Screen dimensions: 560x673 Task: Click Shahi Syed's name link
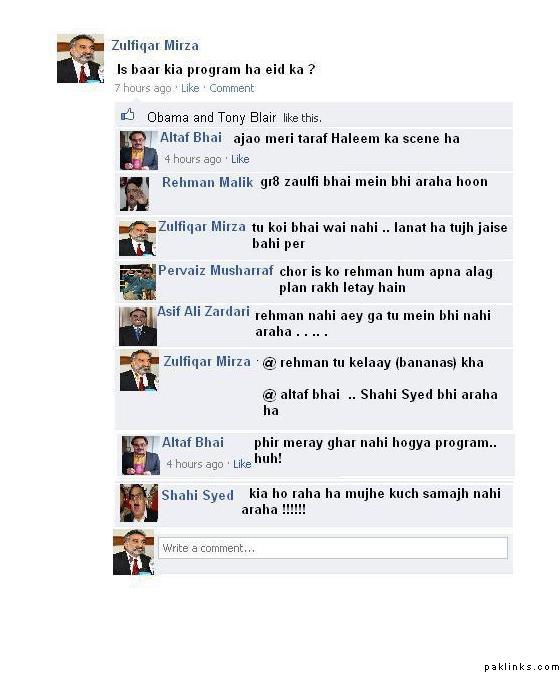(x=197, y=495)
